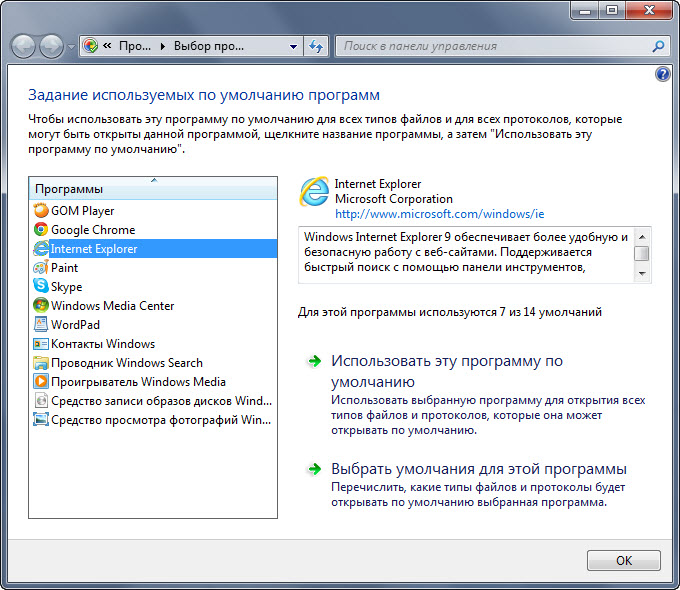Click the Internet Explorer list icon

pyautogui.click(x=41, y=249)
